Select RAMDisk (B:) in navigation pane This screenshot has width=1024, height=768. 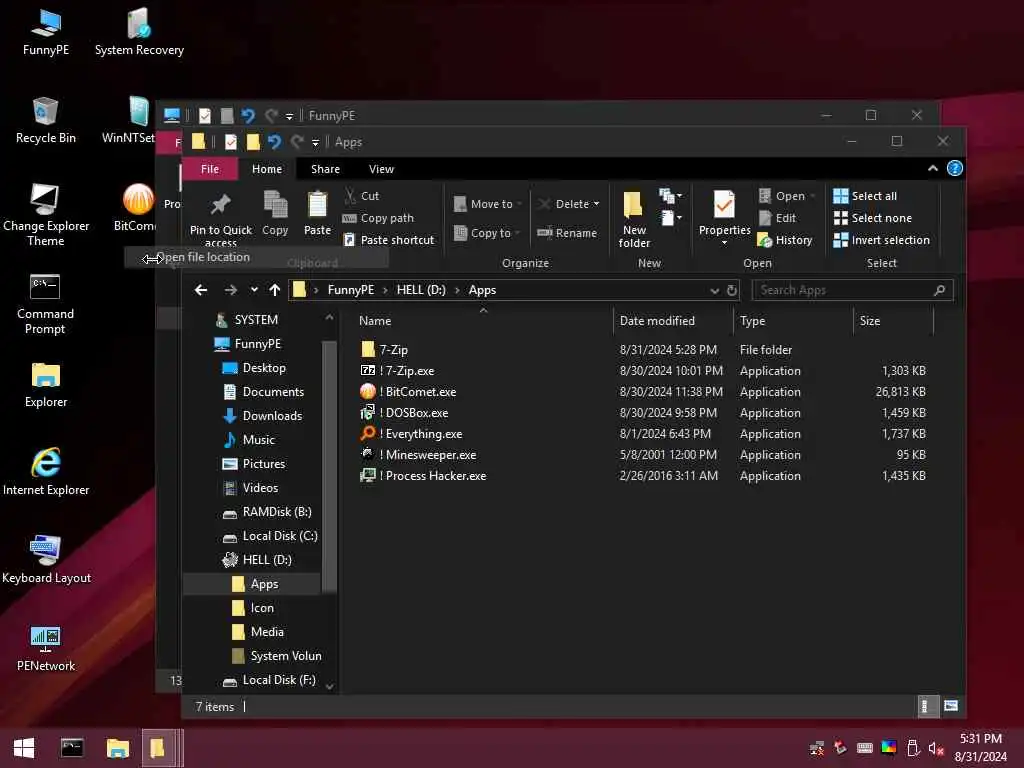[267, 512]
